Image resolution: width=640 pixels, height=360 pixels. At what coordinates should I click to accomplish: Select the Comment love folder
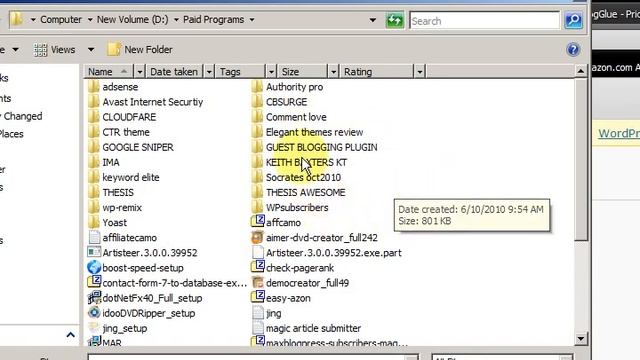click(289, 117)
